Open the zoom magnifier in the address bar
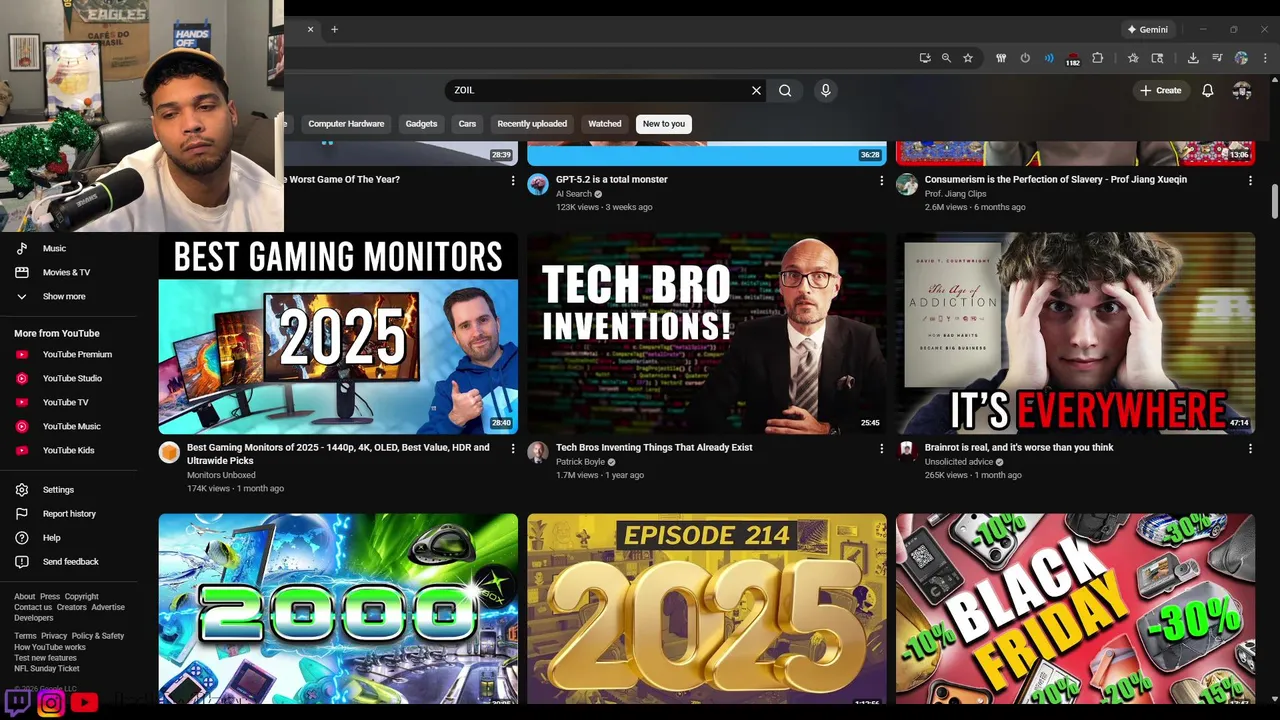 (x=946, y=58)
